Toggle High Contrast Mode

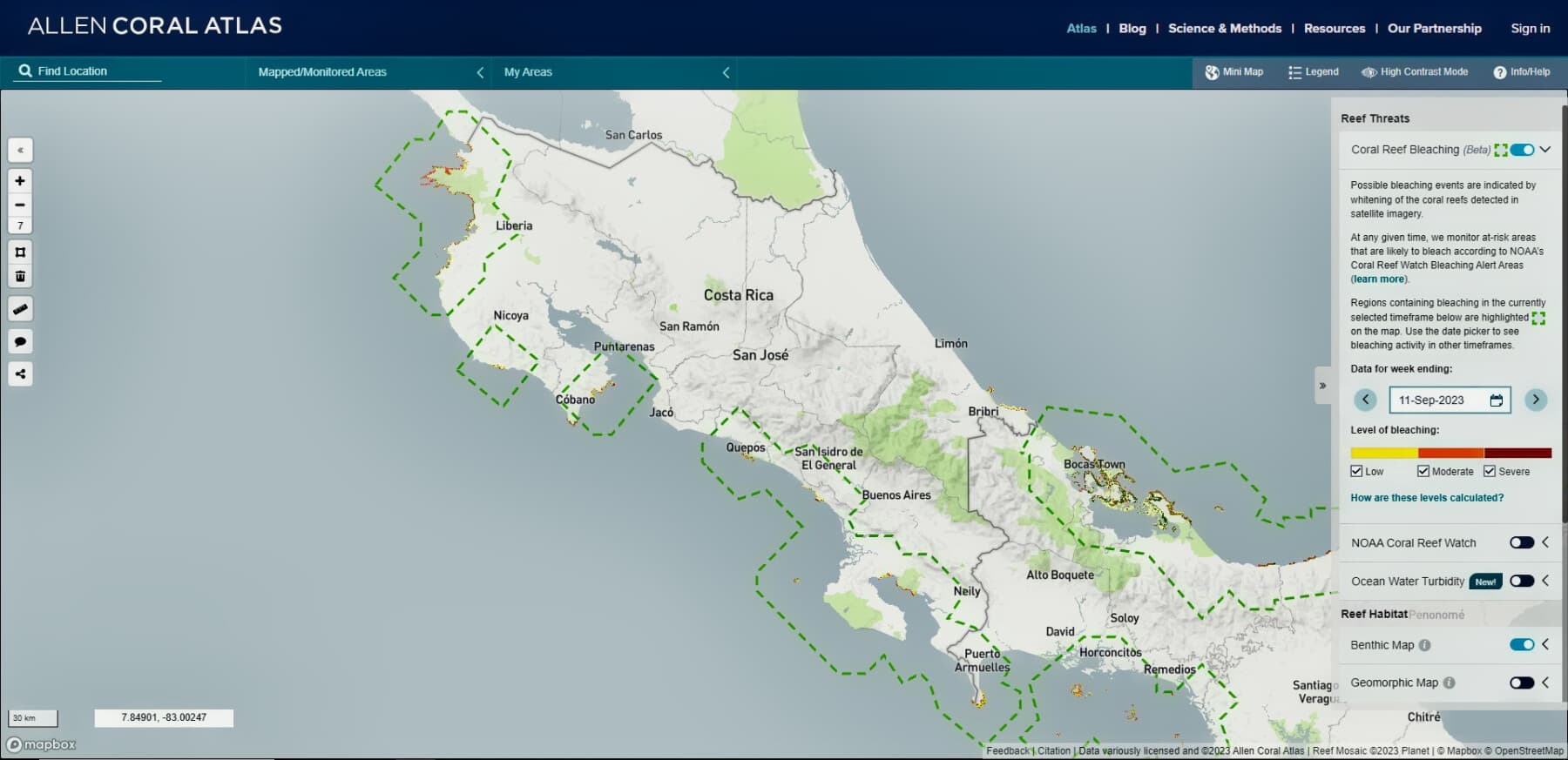coord(1415,72)
